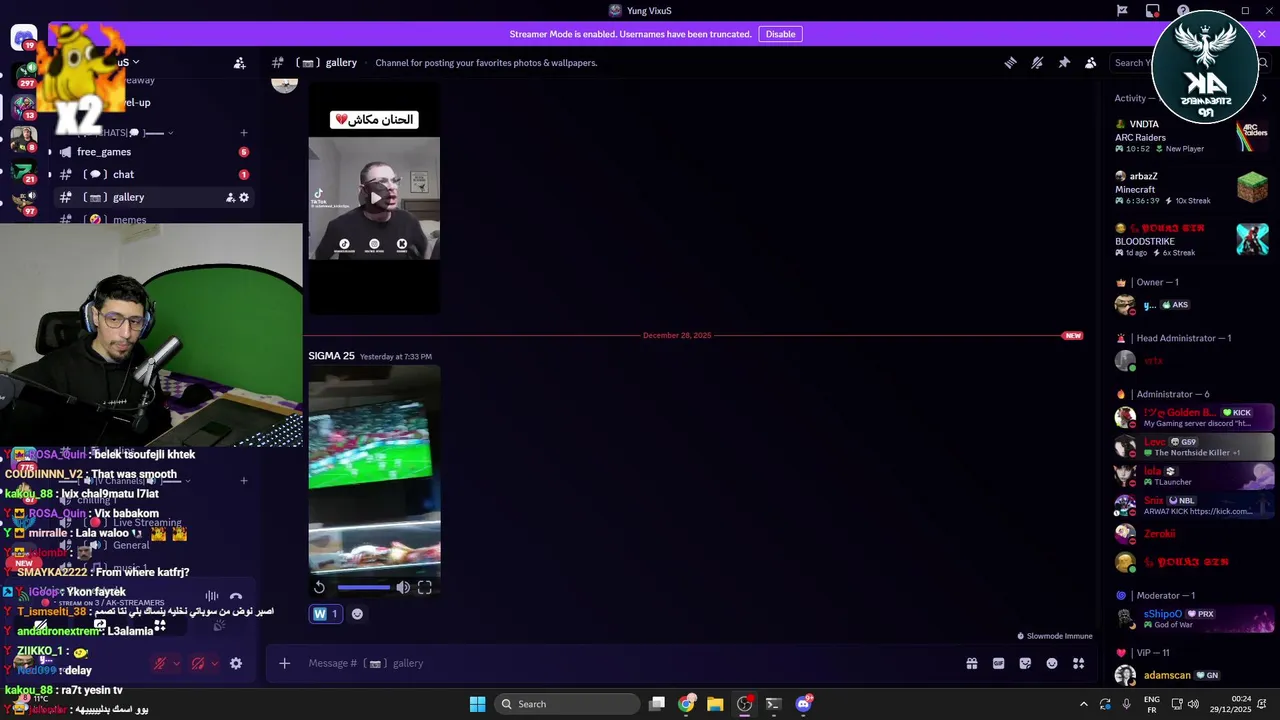Expand the Activity section arrow
The image size is (1280, 720).
click(x=1264, y=98)
